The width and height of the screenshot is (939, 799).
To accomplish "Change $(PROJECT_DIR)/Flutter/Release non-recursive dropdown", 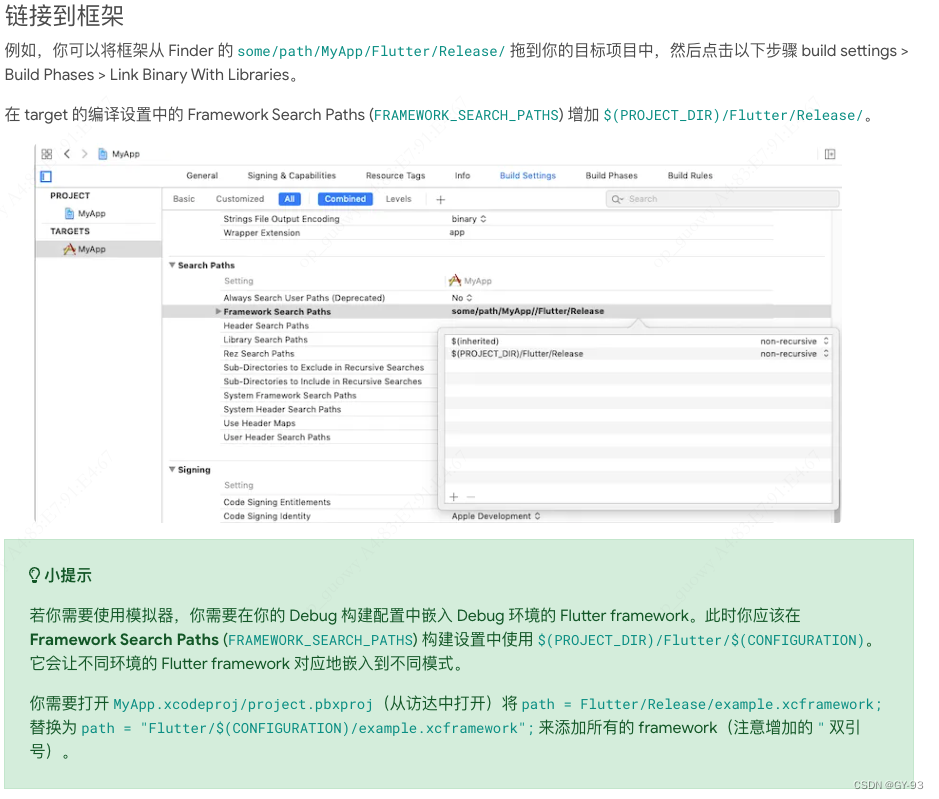I will (794, 354).
